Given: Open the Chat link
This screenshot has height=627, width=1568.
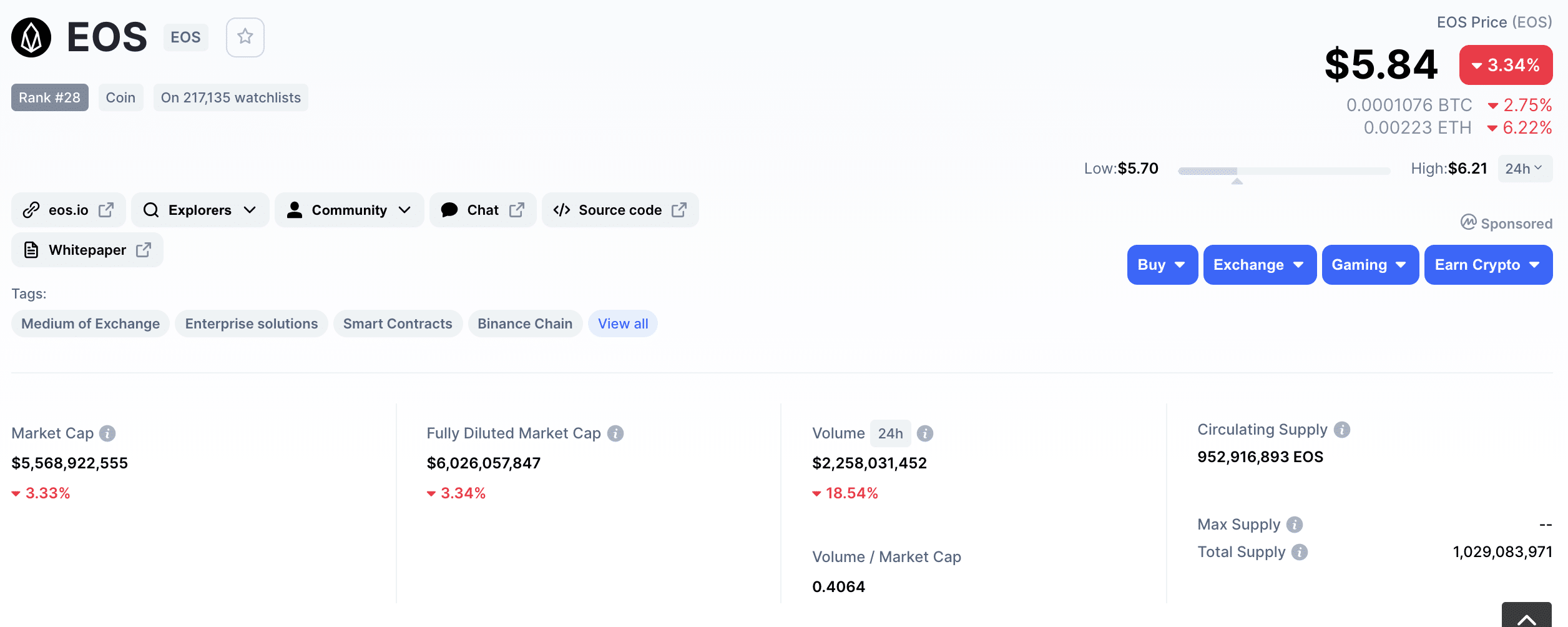Looking at the screenshot, I should (x=483, y=210).
